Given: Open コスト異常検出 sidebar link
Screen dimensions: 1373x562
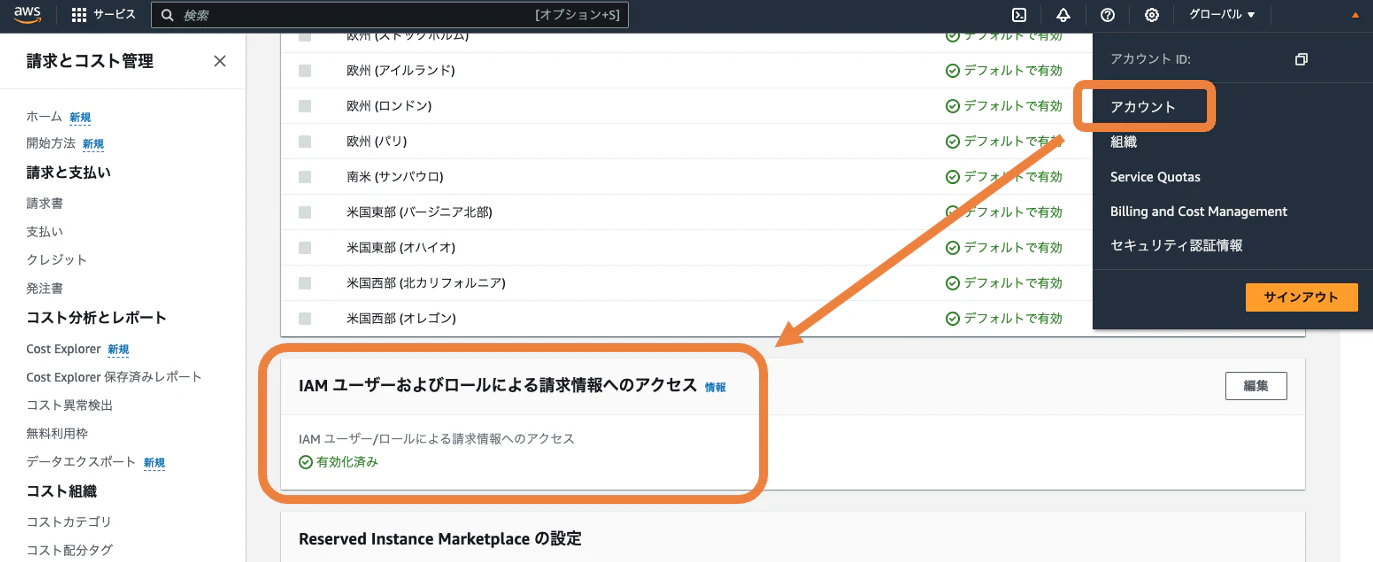Looking at the screenshot, I should click(70, 406).
